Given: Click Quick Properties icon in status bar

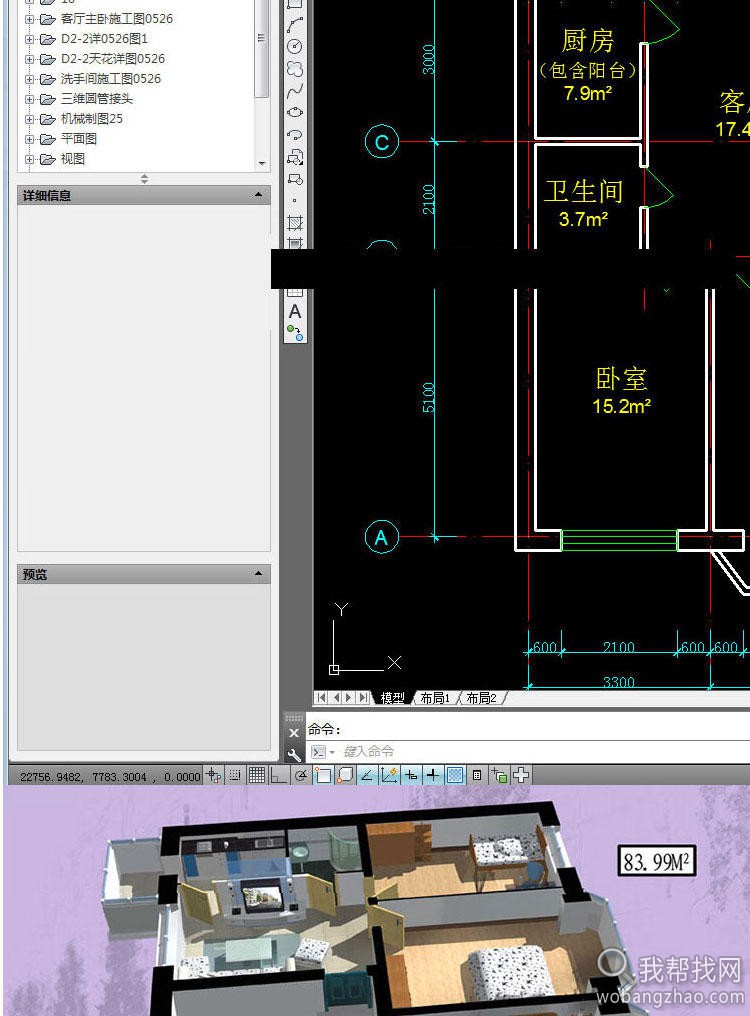Looking at the screenshot, I should pyautogui.click(x=477, y=775).
